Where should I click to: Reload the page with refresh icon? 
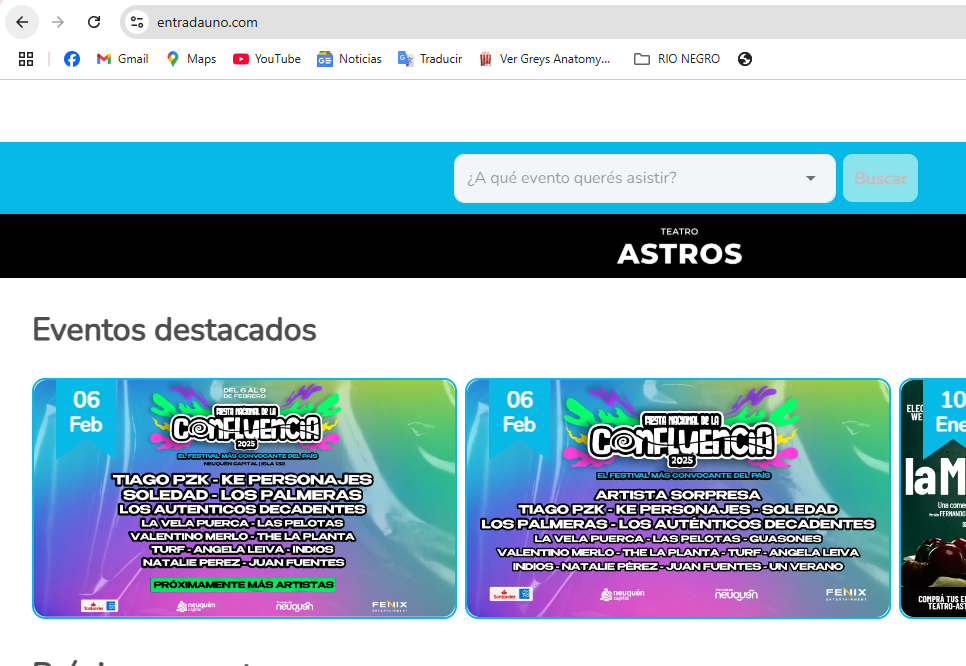coord(94,22)
